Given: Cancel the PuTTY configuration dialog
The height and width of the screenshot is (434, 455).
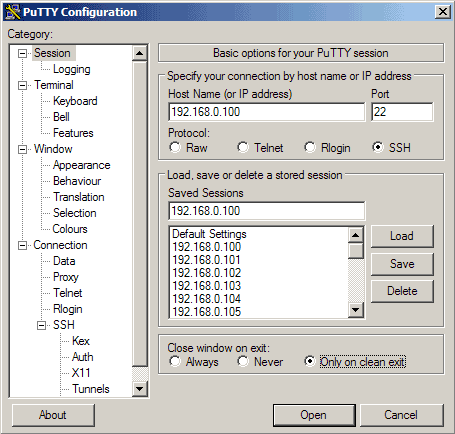Looking at the screenshot, I should pyautogui.click(x=401, y=415).
